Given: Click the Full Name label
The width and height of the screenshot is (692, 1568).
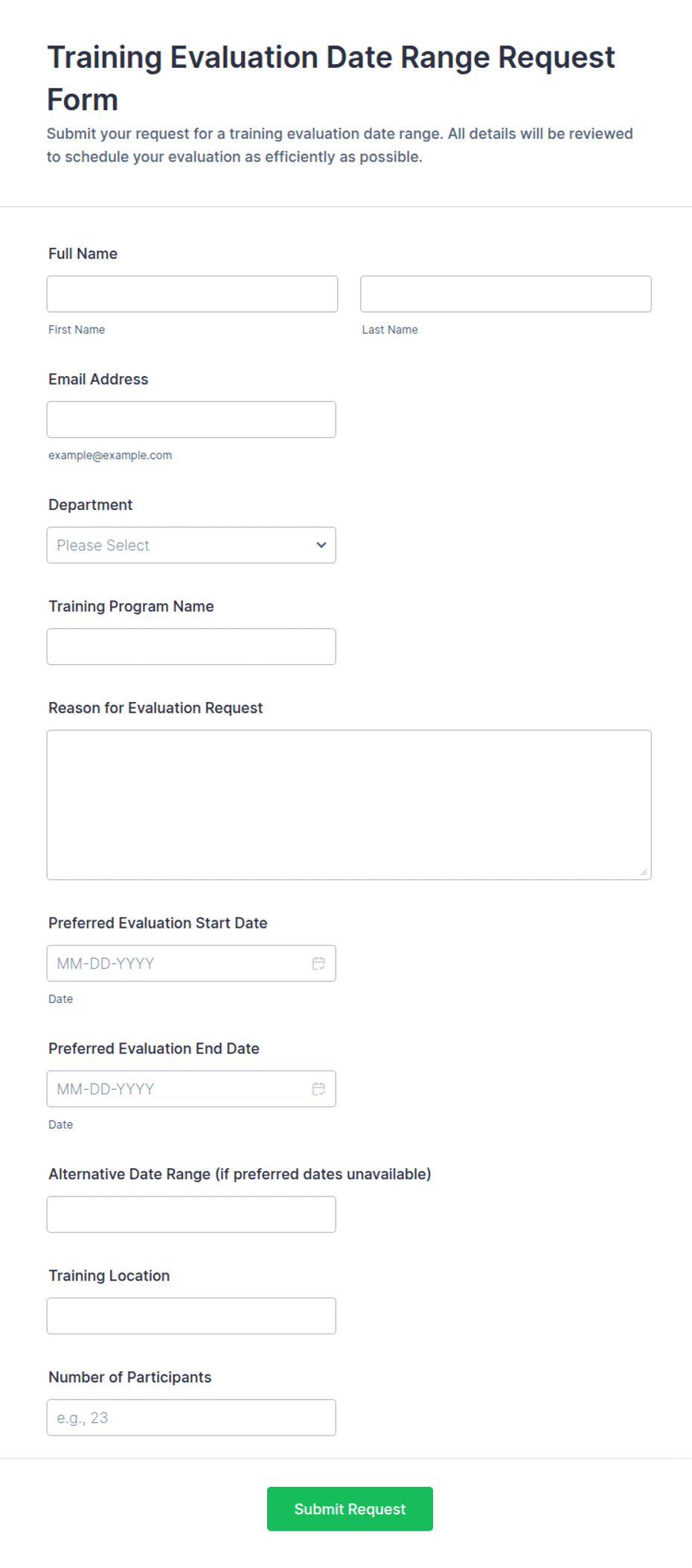Looking at the screenshot, I should pyautogui.click(x=83, y=254).
